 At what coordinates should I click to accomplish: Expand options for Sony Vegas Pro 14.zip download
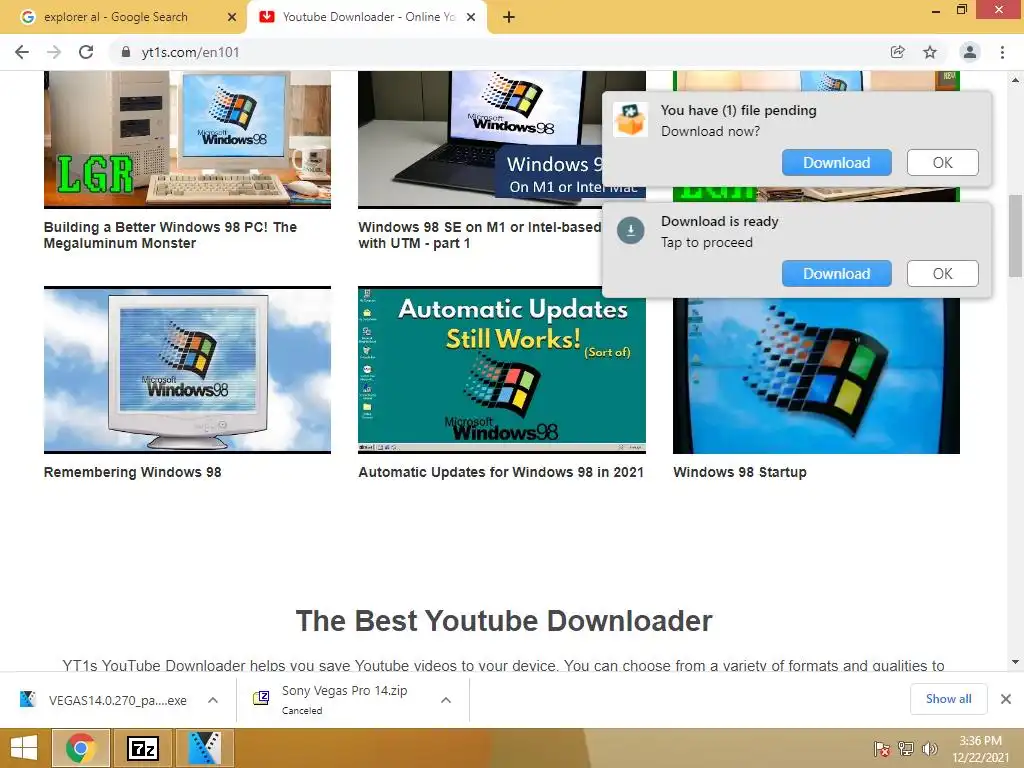click(446, 700)
